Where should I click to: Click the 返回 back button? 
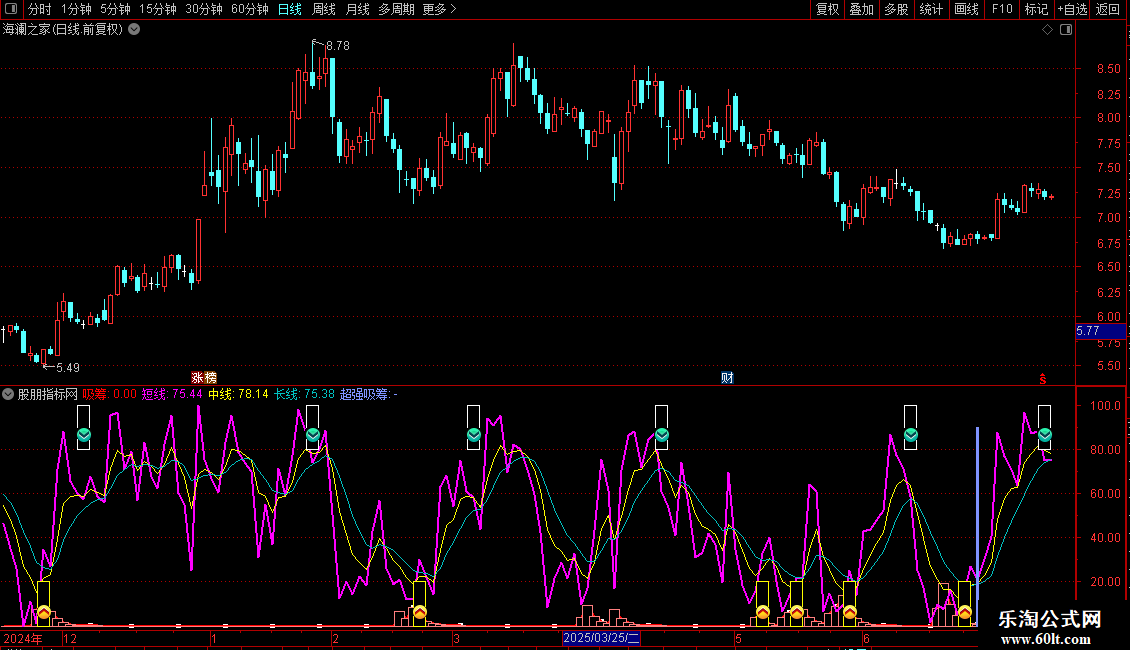pyautogui.click(x=1108, y=9)
